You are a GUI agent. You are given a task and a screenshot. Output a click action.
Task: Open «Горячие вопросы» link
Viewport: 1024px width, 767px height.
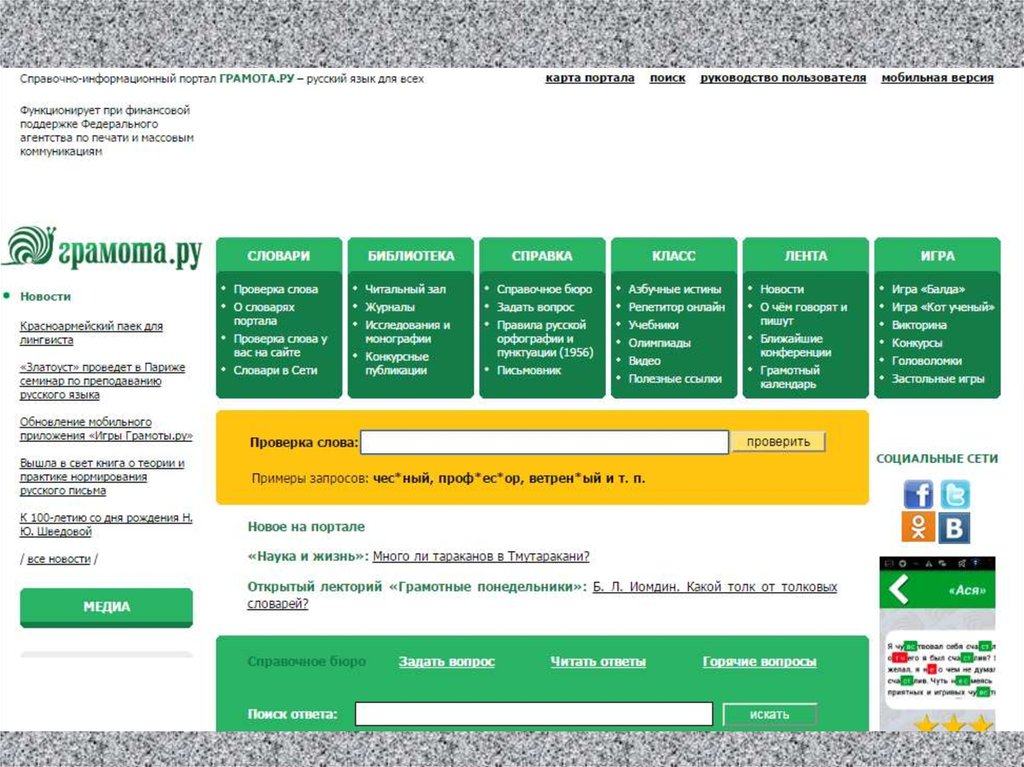pos(760,662)
